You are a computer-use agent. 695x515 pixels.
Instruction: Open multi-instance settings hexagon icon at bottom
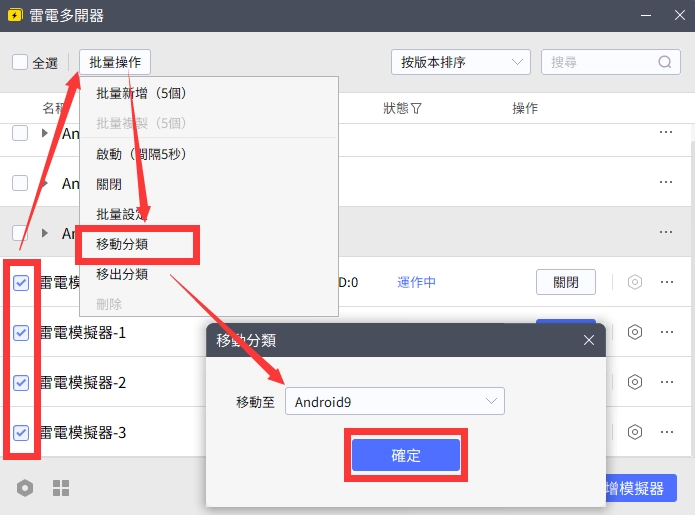[25, 488]
